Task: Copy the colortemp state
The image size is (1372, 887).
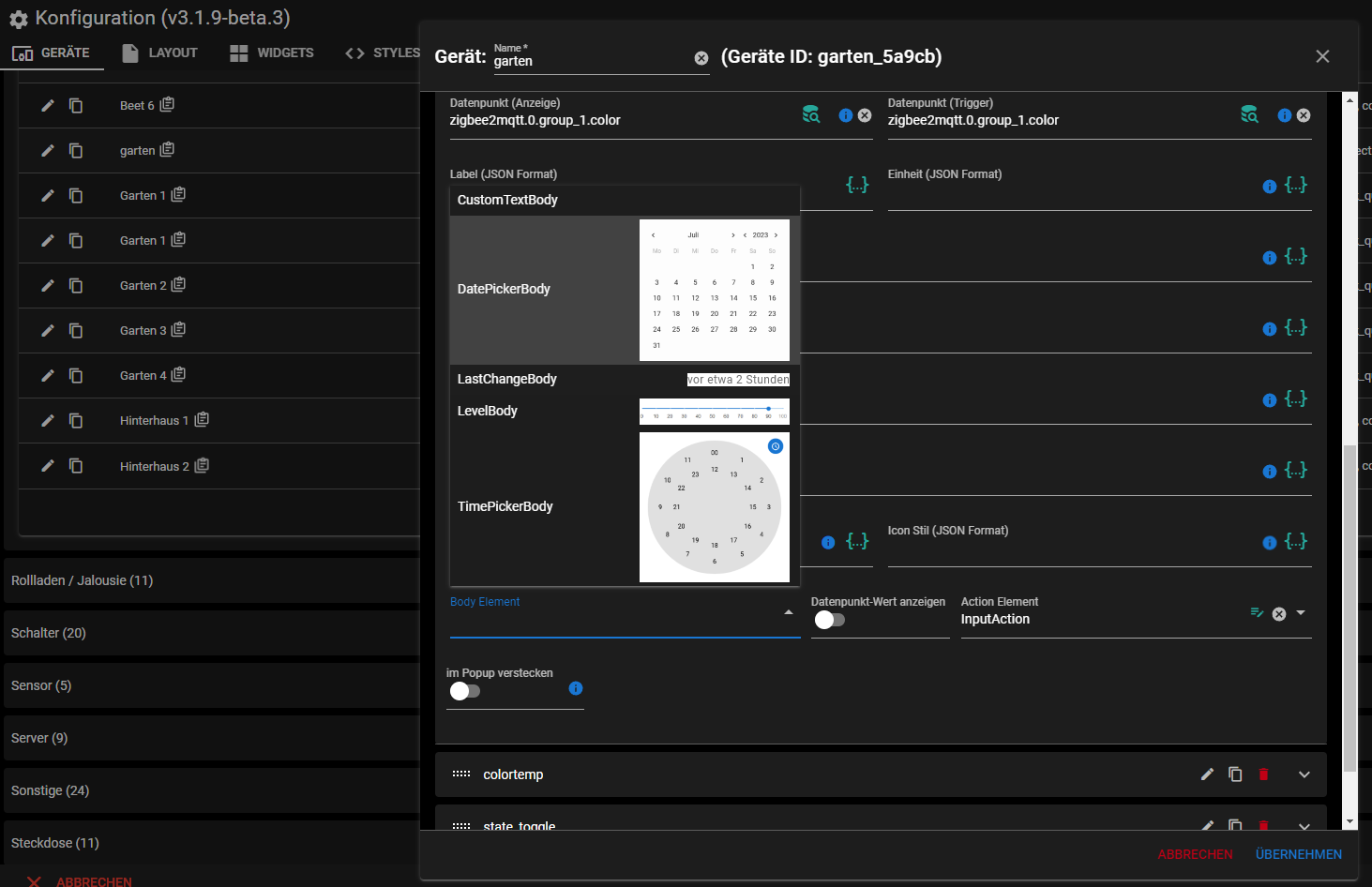Action: [1235, 774]
